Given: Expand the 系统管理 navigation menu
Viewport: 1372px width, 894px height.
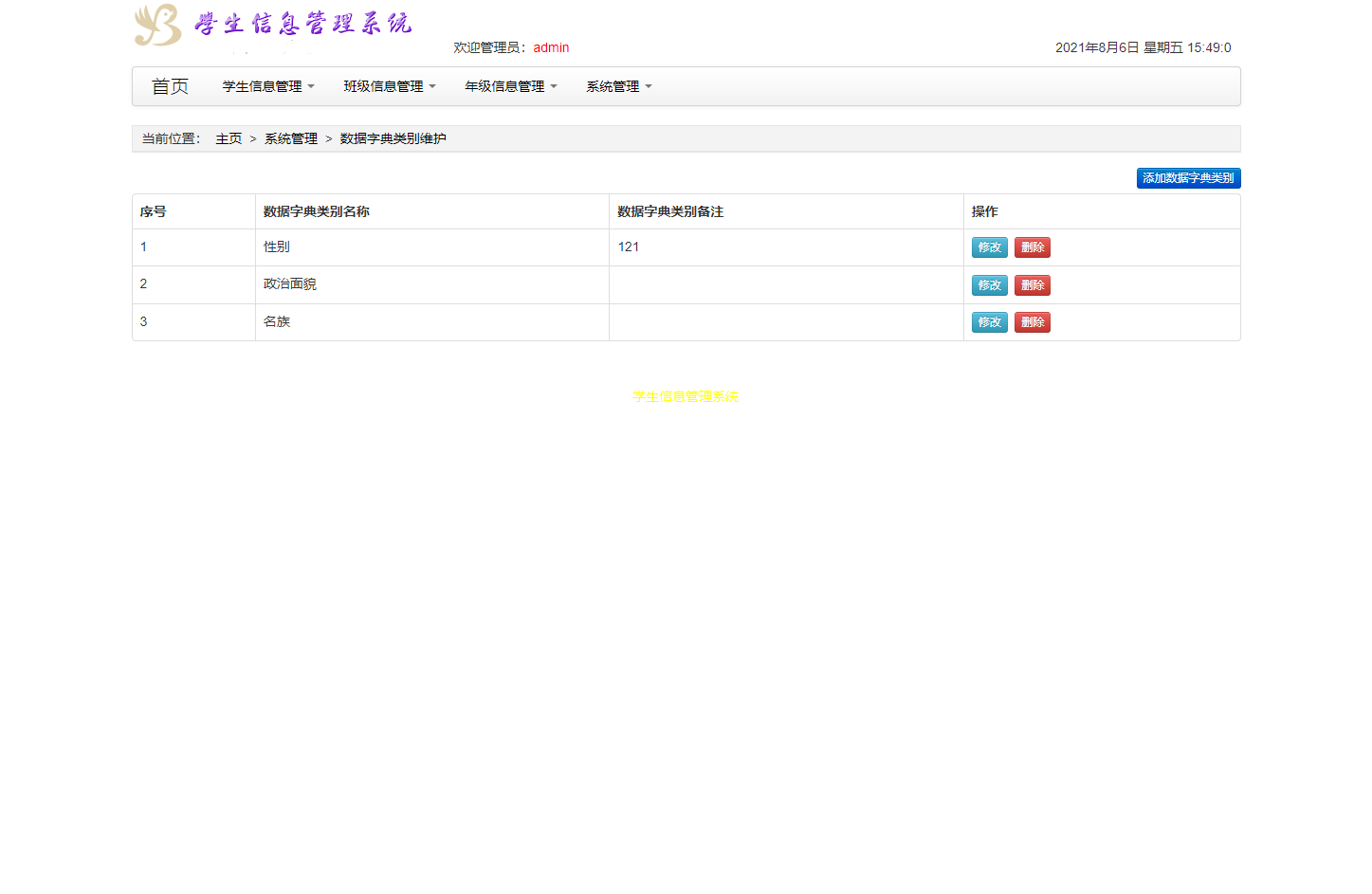Looking at the screenshot, I should (619, 86).
